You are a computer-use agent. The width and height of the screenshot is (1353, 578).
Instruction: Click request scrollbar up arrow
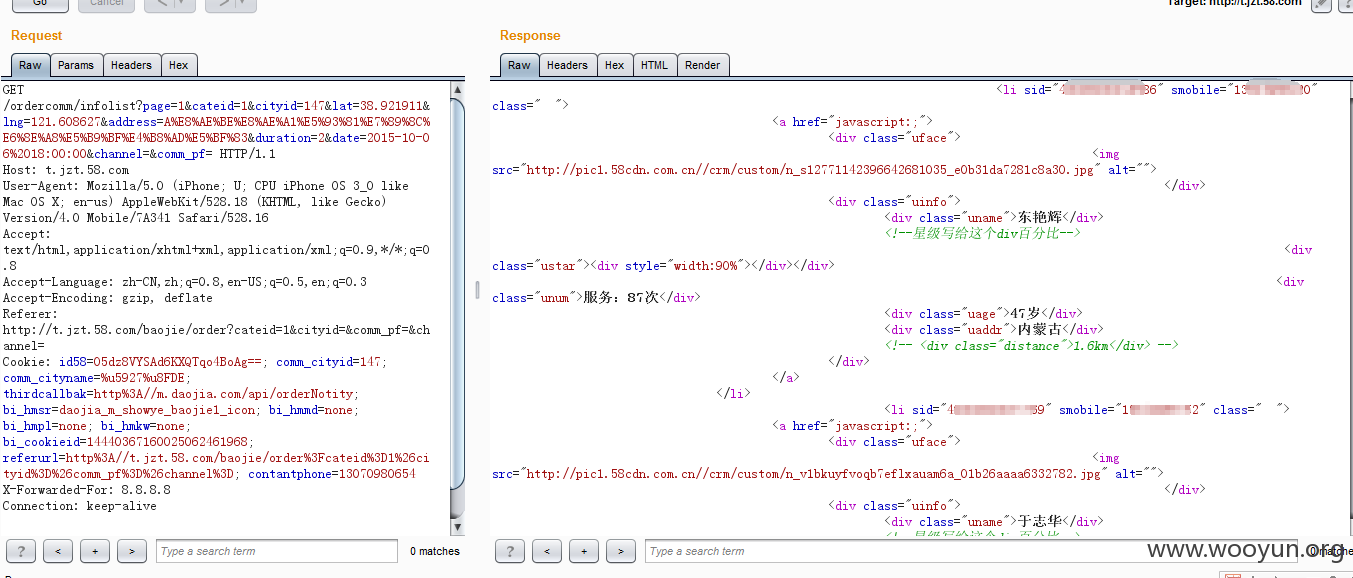(458, 90)
